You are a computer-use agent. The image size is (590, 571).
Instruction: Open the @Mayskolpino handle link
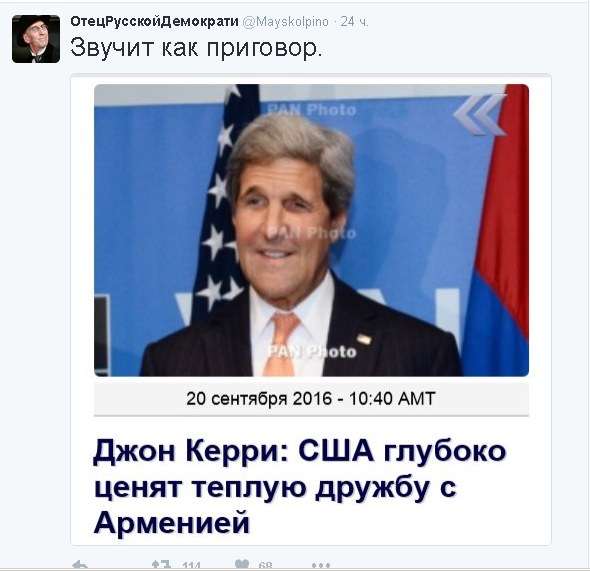(x=286, y=22)
